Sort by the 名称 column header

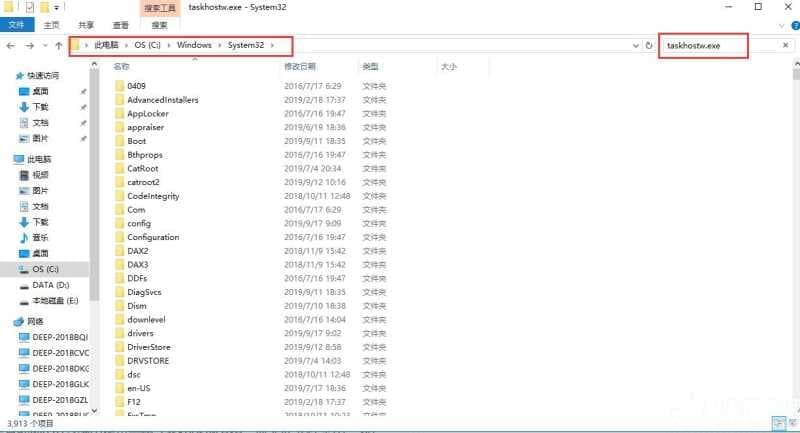pyautogui.click(x=121, y=66)
